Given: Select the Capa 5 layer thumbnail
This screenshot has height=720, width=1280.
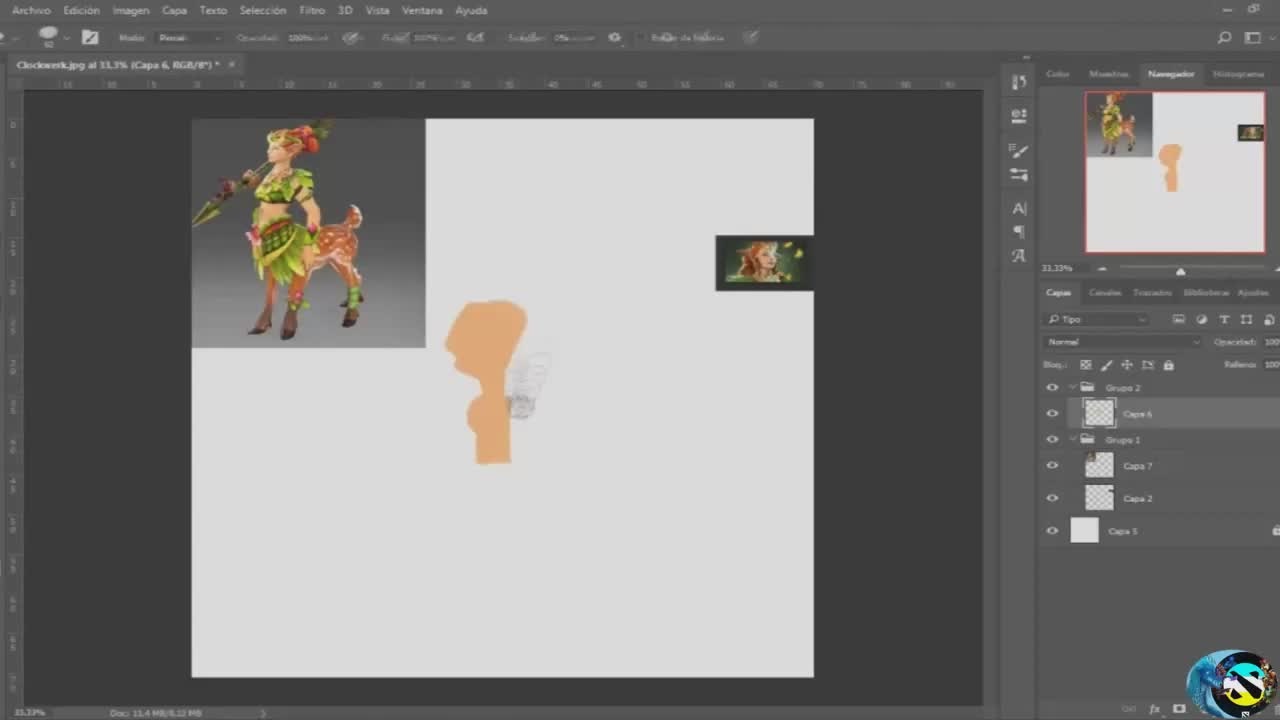Looking at the screenshot, I should 1085,530.
